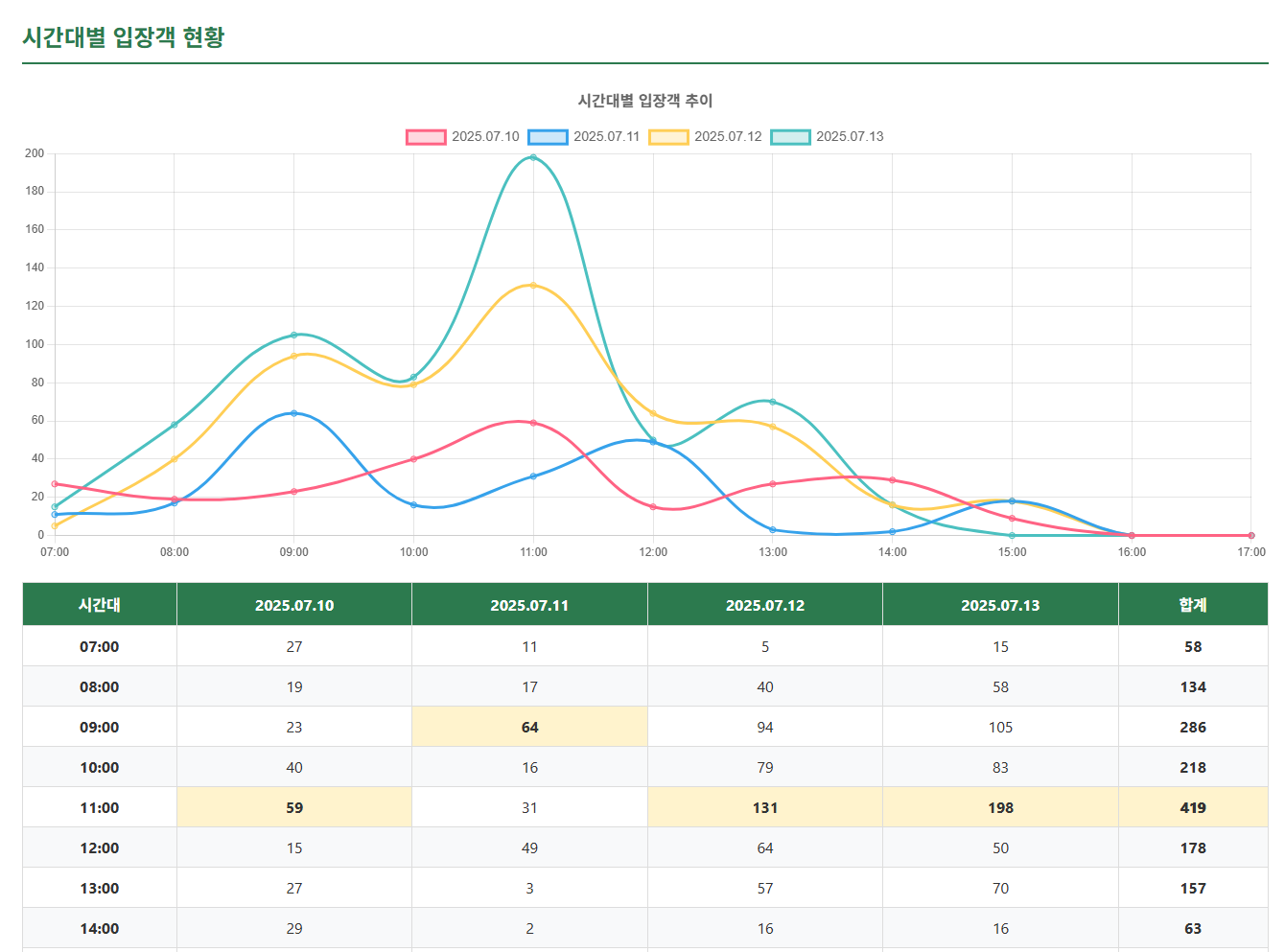Click the 2025.07.12 column header

click(764, 604)
